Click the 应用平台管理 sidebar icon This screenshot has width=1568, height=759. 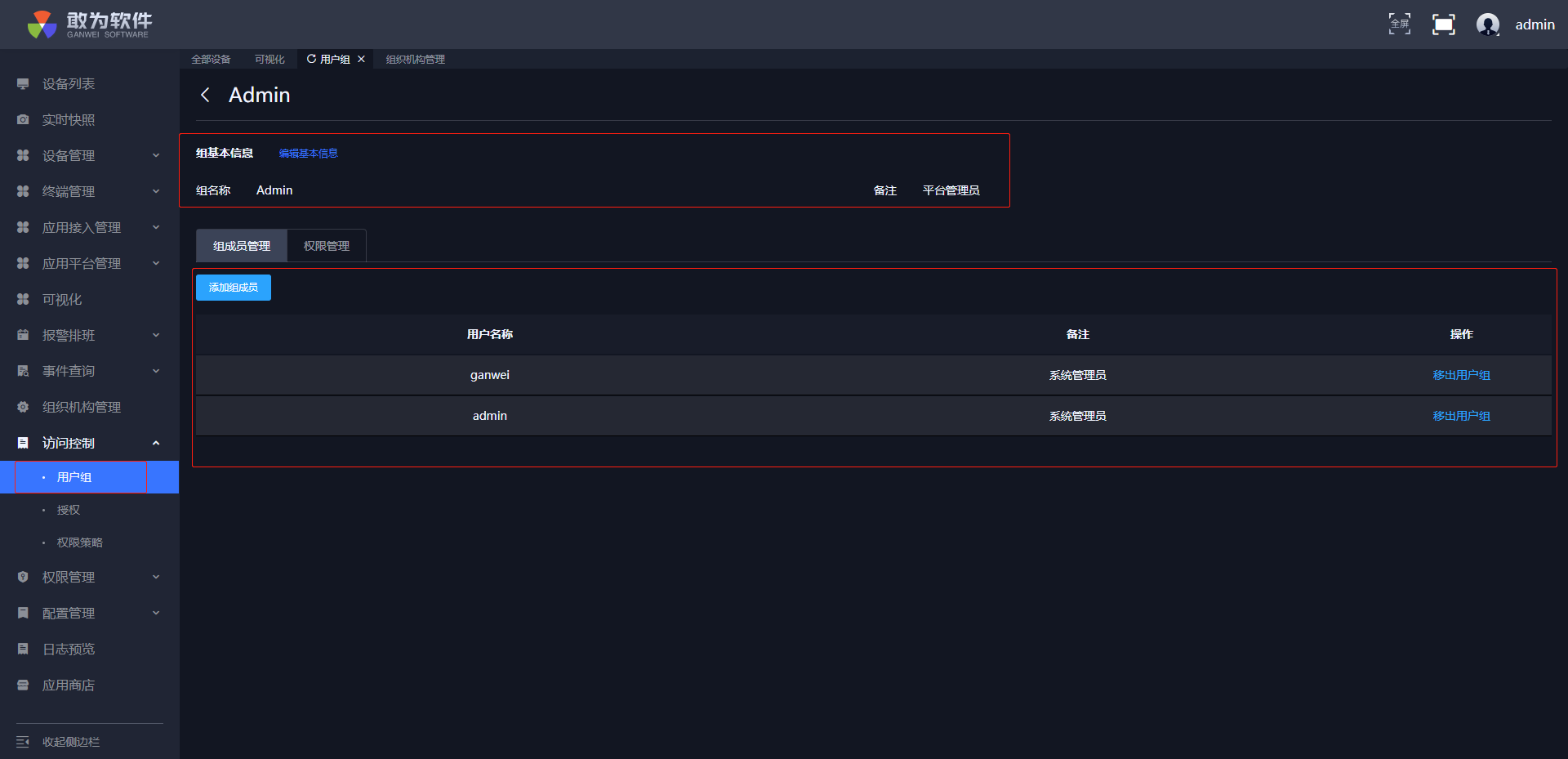pyautogui.click(x=23, y=264)
